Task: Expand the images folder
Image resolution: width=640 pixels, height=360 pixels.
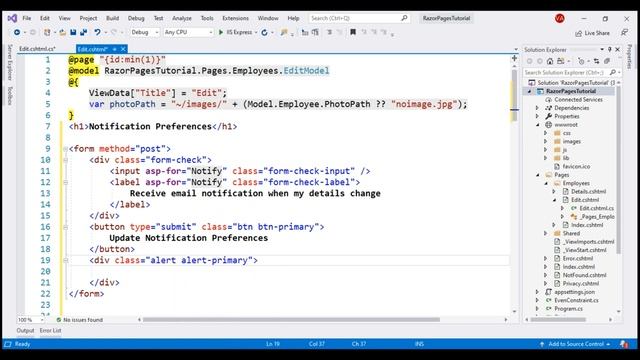Action: coord(545,142)
